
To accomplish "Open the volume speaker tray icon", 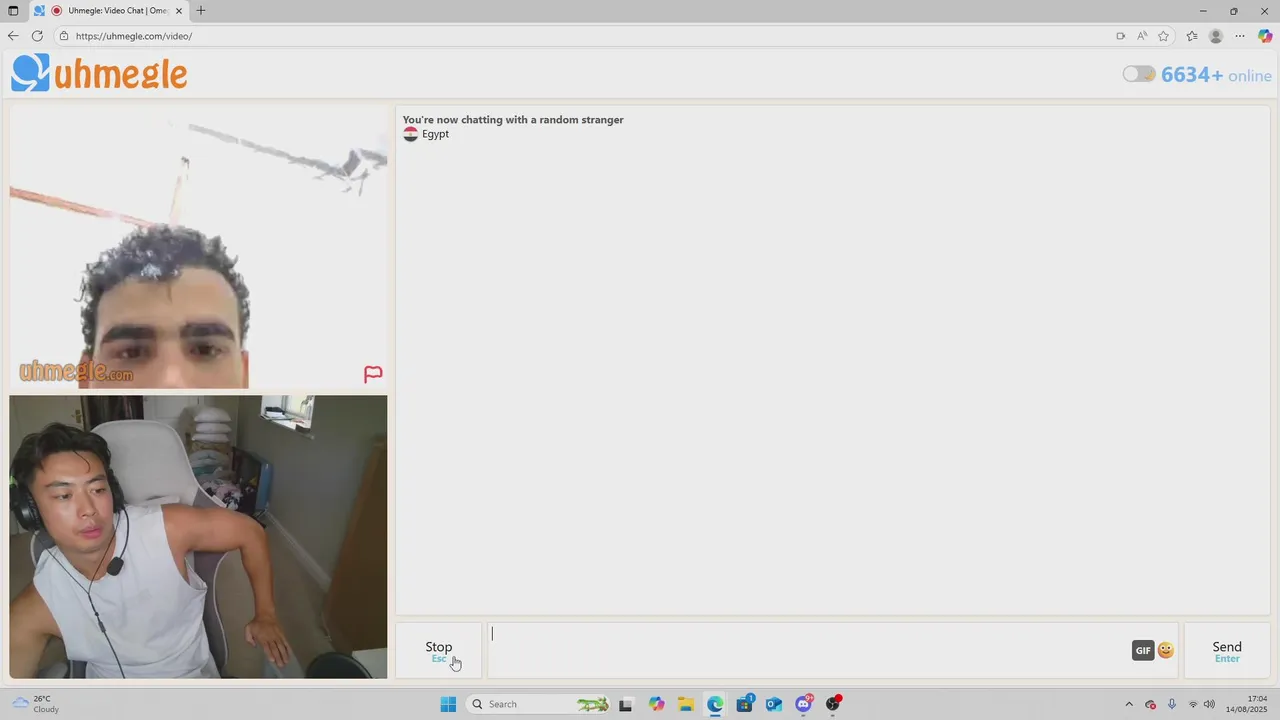I will (x=1210, y=704).
